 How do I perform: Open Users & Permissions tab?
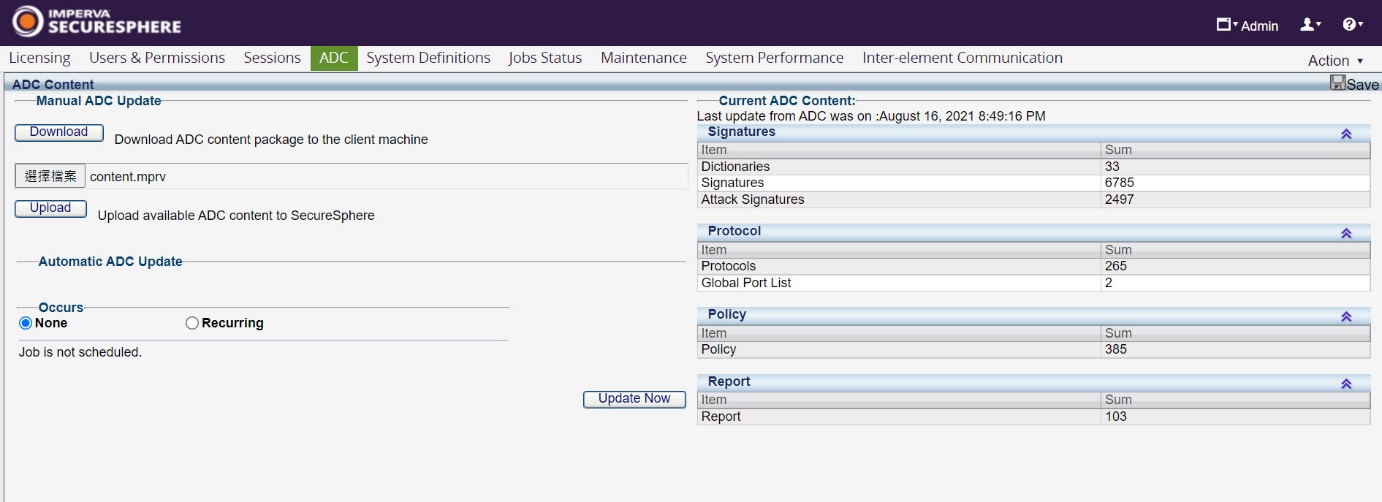coord(157,58)
